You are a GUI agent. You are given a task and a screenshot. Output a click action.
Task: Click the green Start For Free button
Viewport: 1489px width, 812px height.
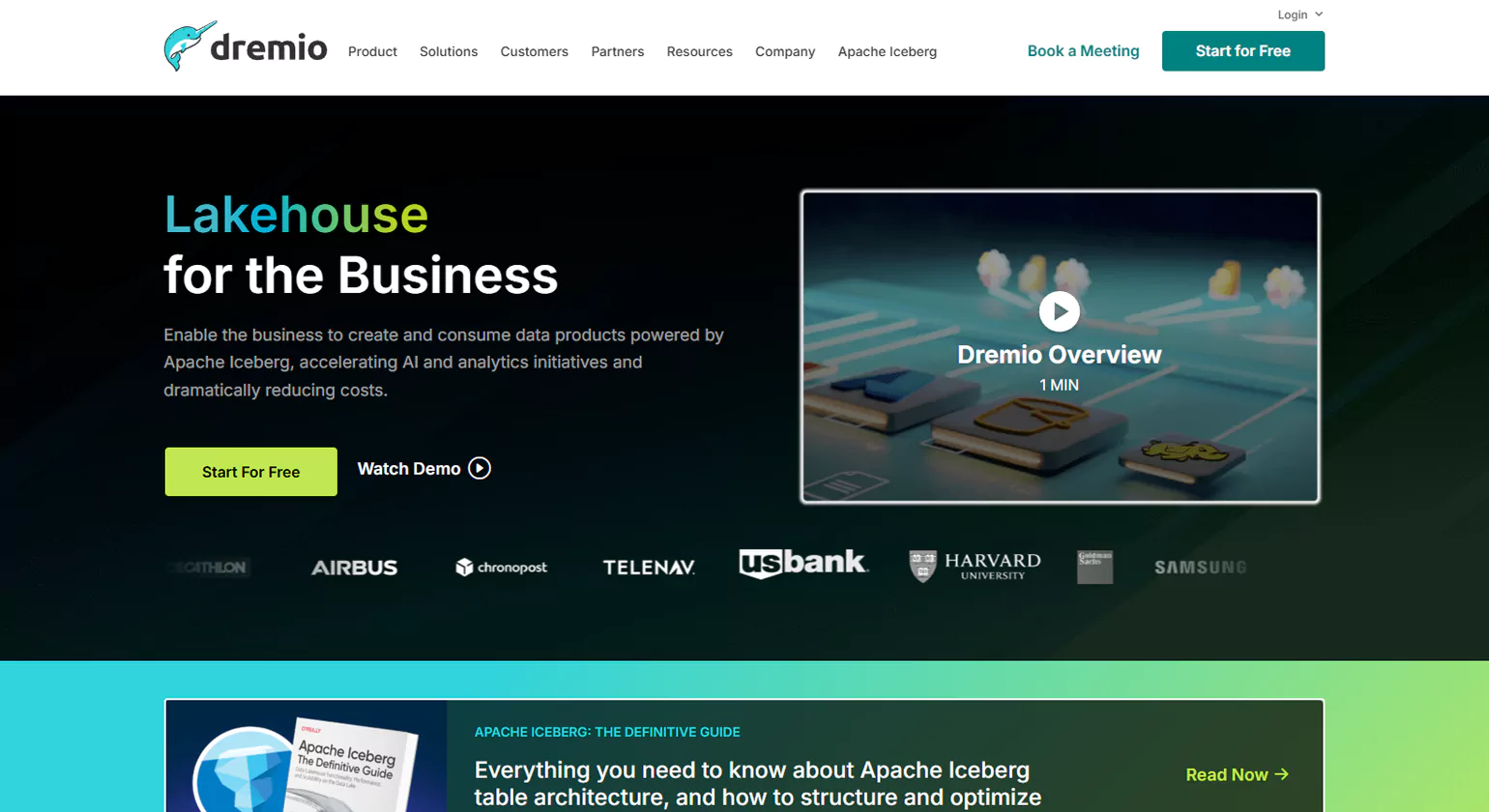pos(250,472)
